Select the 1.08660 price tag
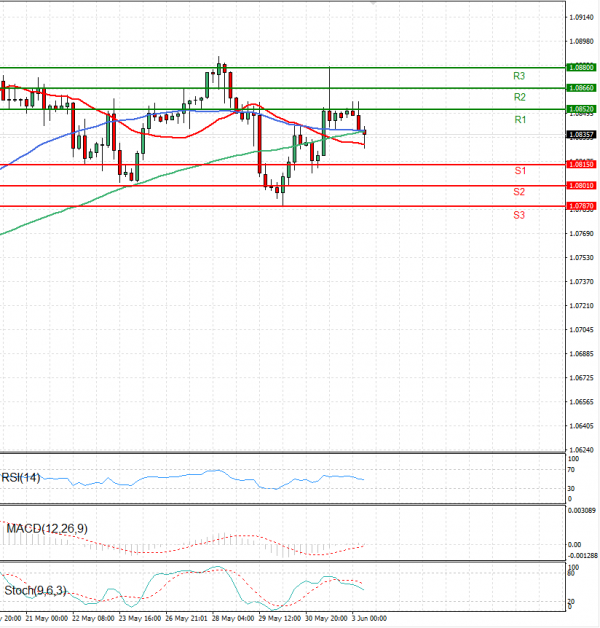 click(x=581, y=88)
